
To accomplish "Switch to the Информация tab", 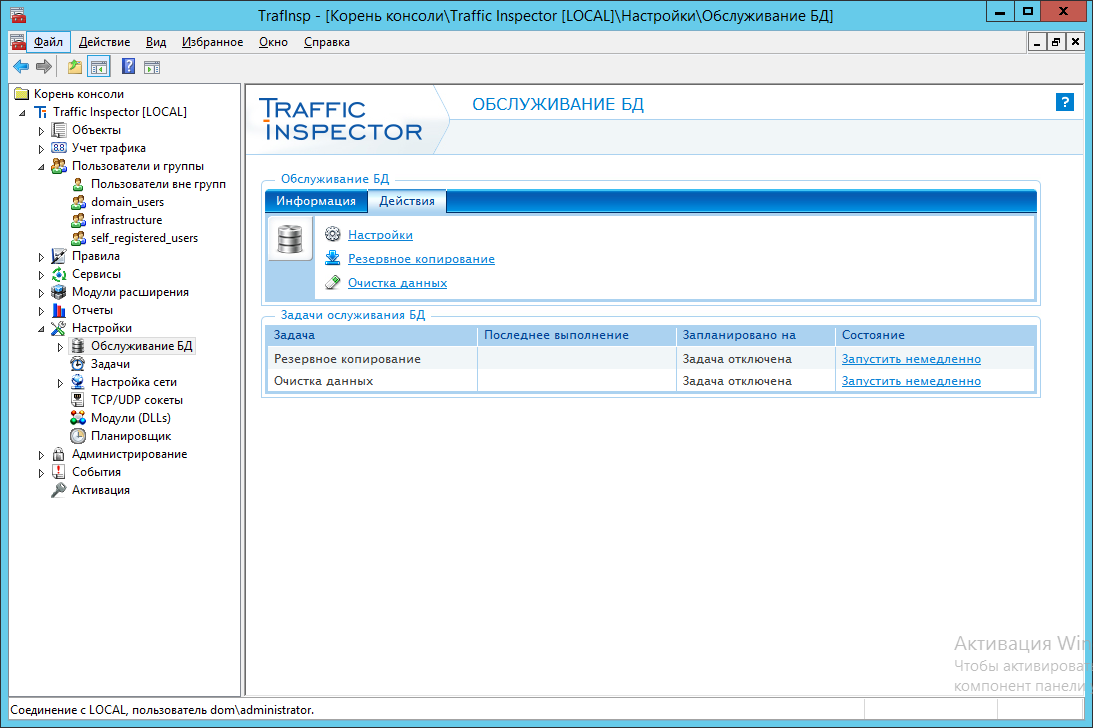I will 316,201.
